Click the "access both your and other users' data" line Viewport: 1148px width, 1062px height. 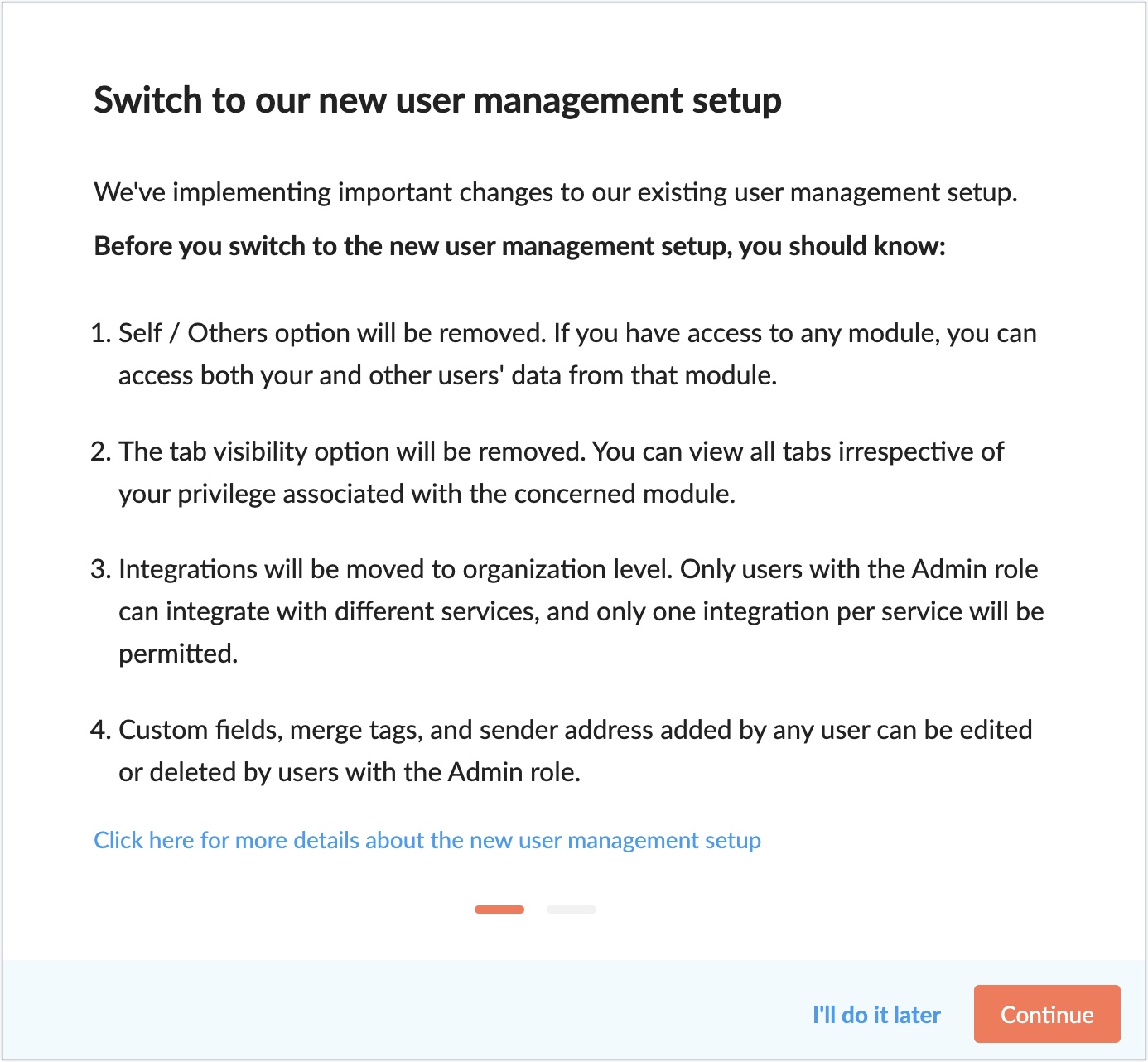pos(448,375)
